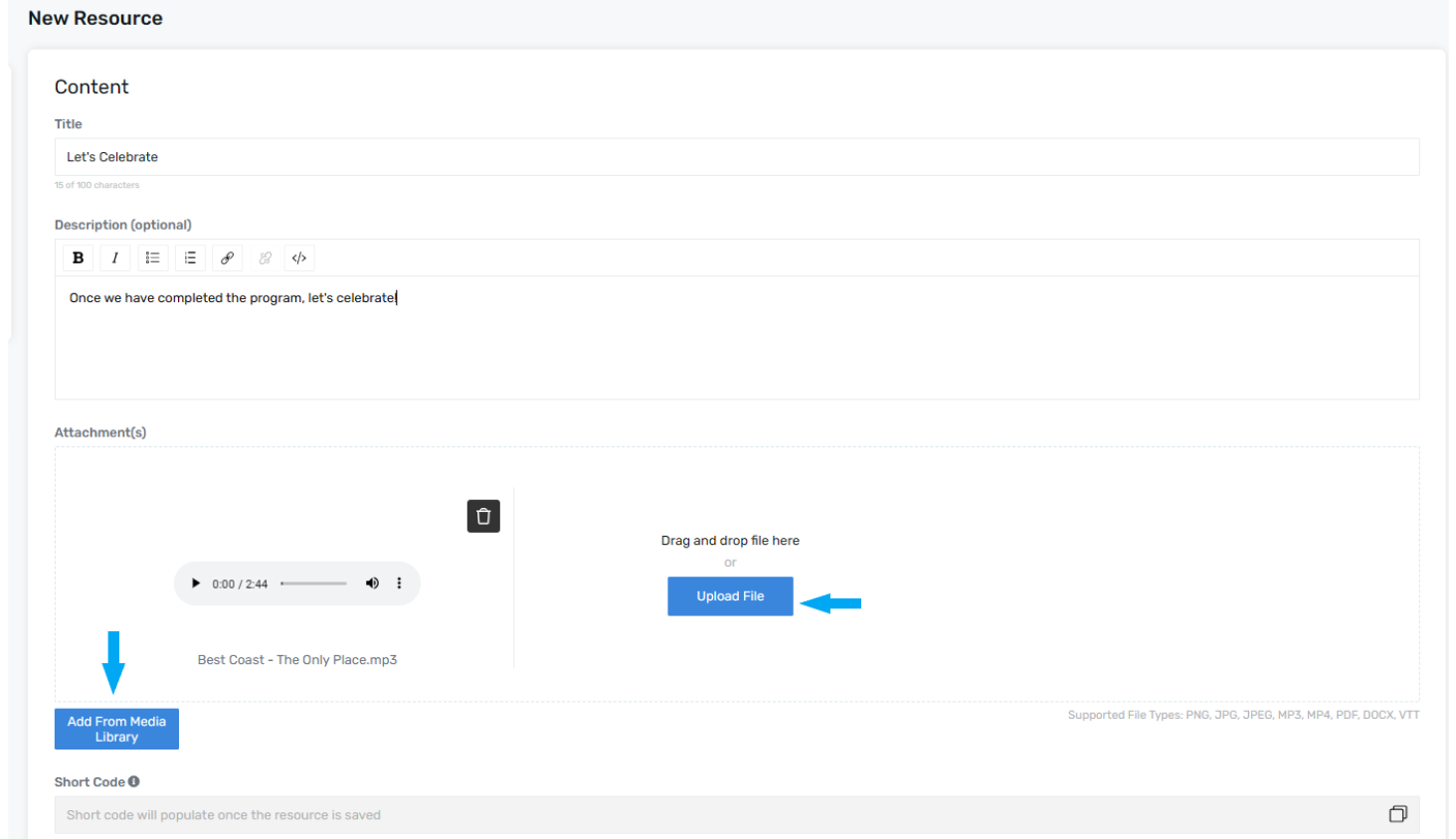Click the Supported File Types note
This screenshot has height=839, width=1456.
pyautogui.click(x=1243, y=715)
